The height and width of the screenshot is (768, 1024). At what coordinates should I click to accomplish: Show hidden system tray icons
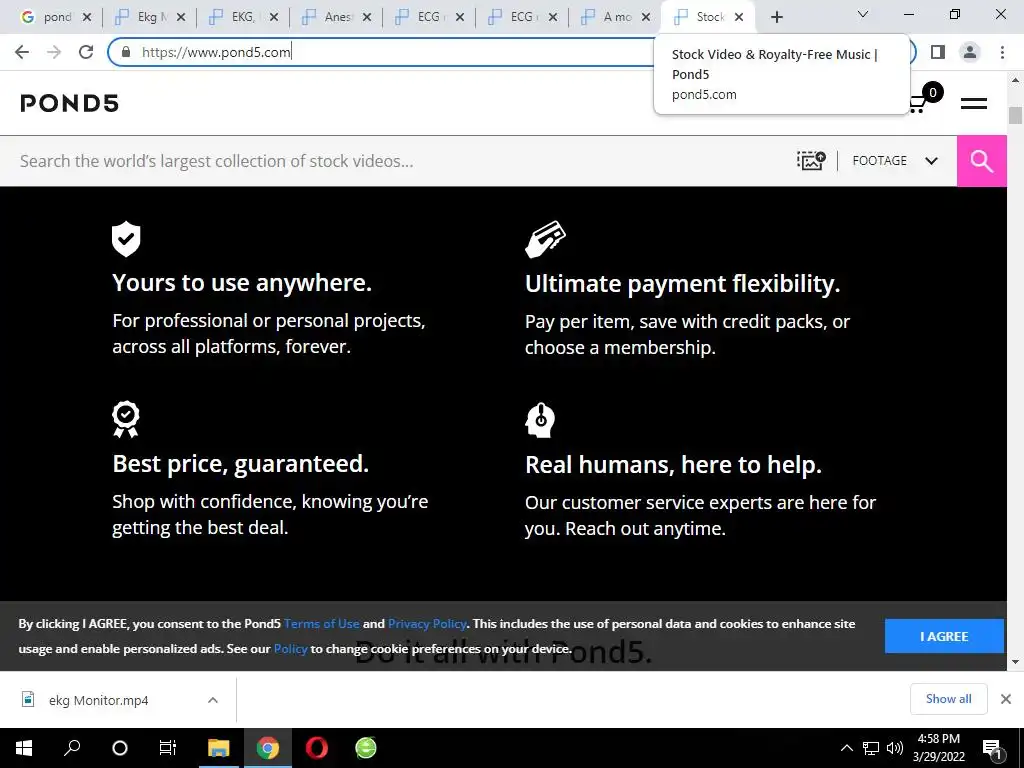[x=846, y=748]
